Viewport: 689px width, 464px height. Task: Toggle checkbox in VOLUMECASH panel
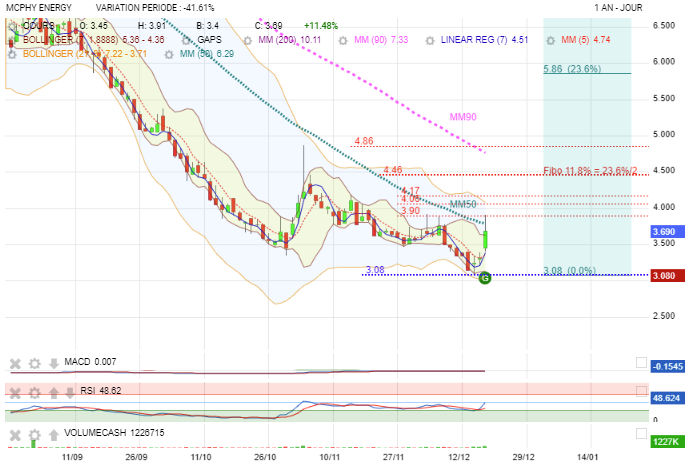point(641,434)
